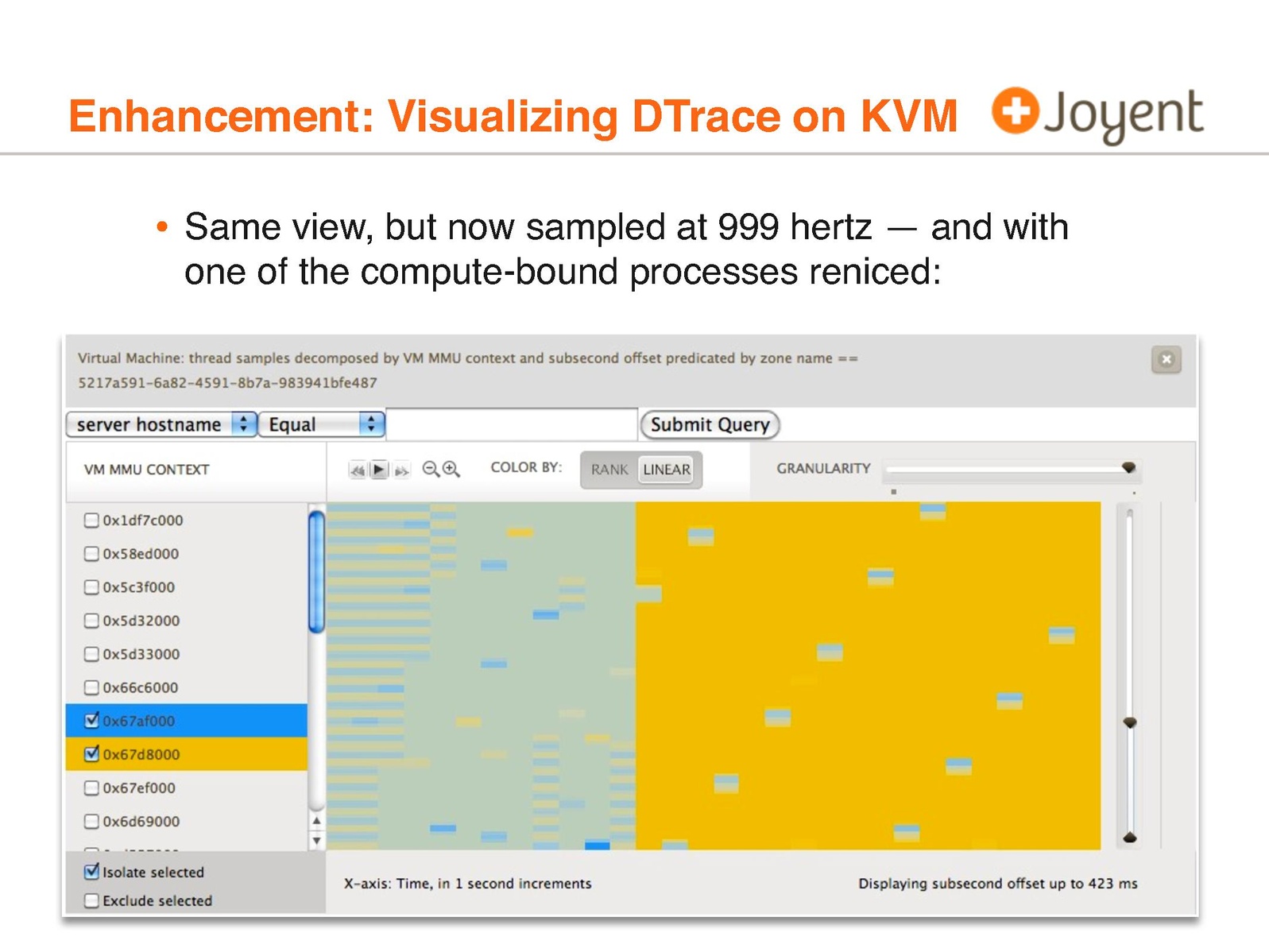
Task: Select LINEAR color mode
Action: click(x=667, y=470)
